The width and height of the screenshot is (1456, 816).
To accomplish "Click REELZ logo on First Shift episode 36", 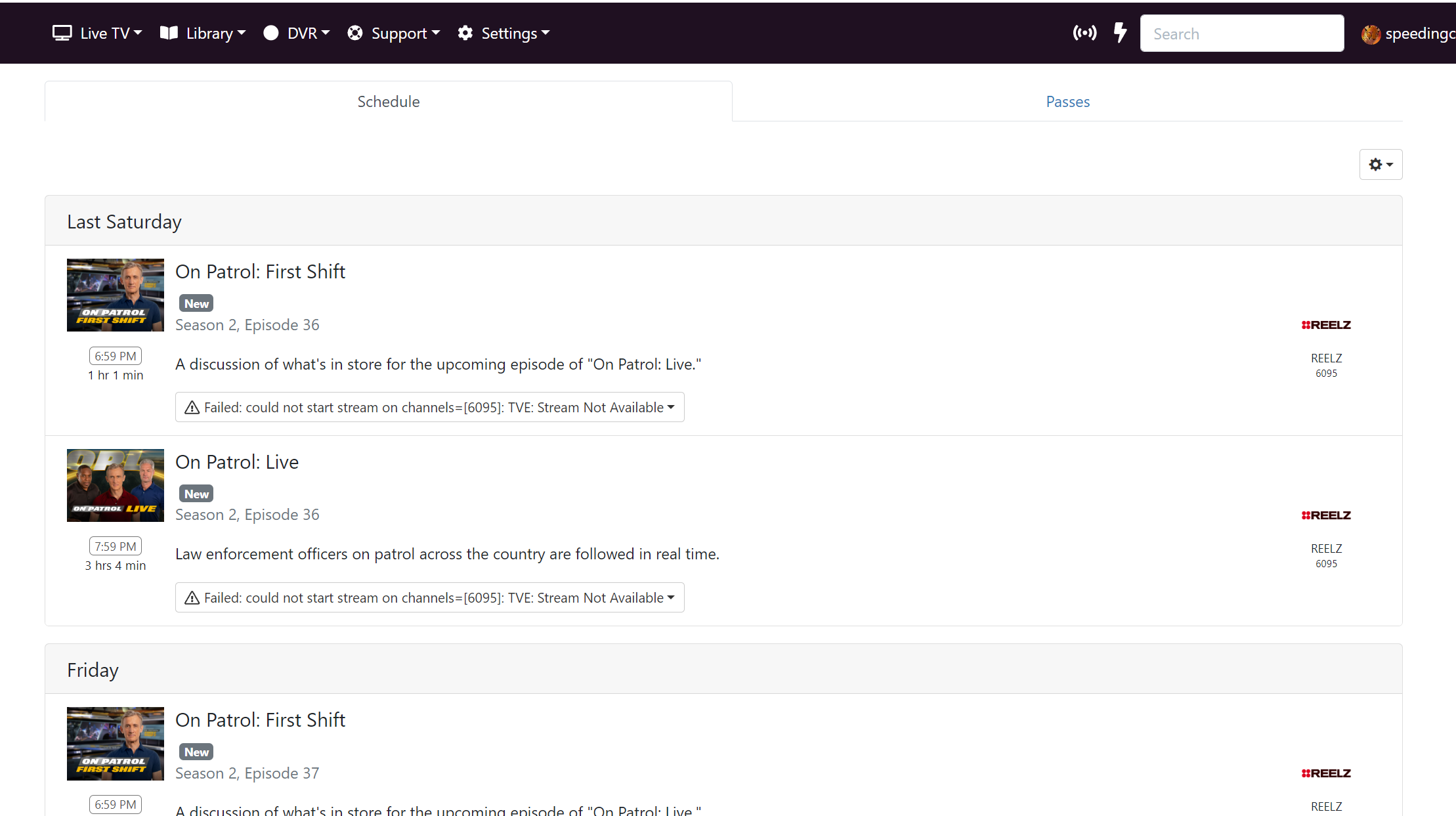I will [1326, 325].
